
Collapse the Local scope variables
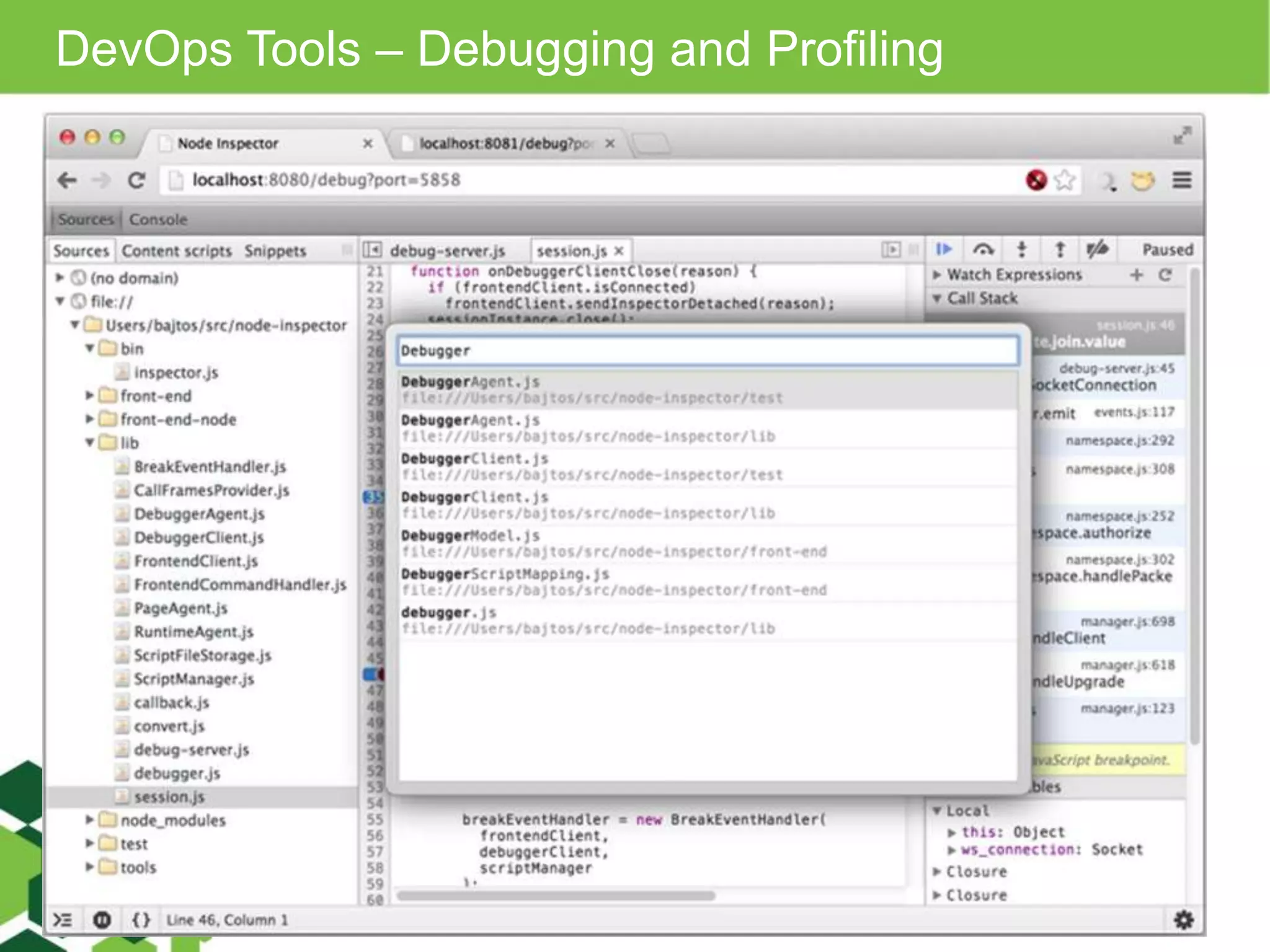pos(937,810)
